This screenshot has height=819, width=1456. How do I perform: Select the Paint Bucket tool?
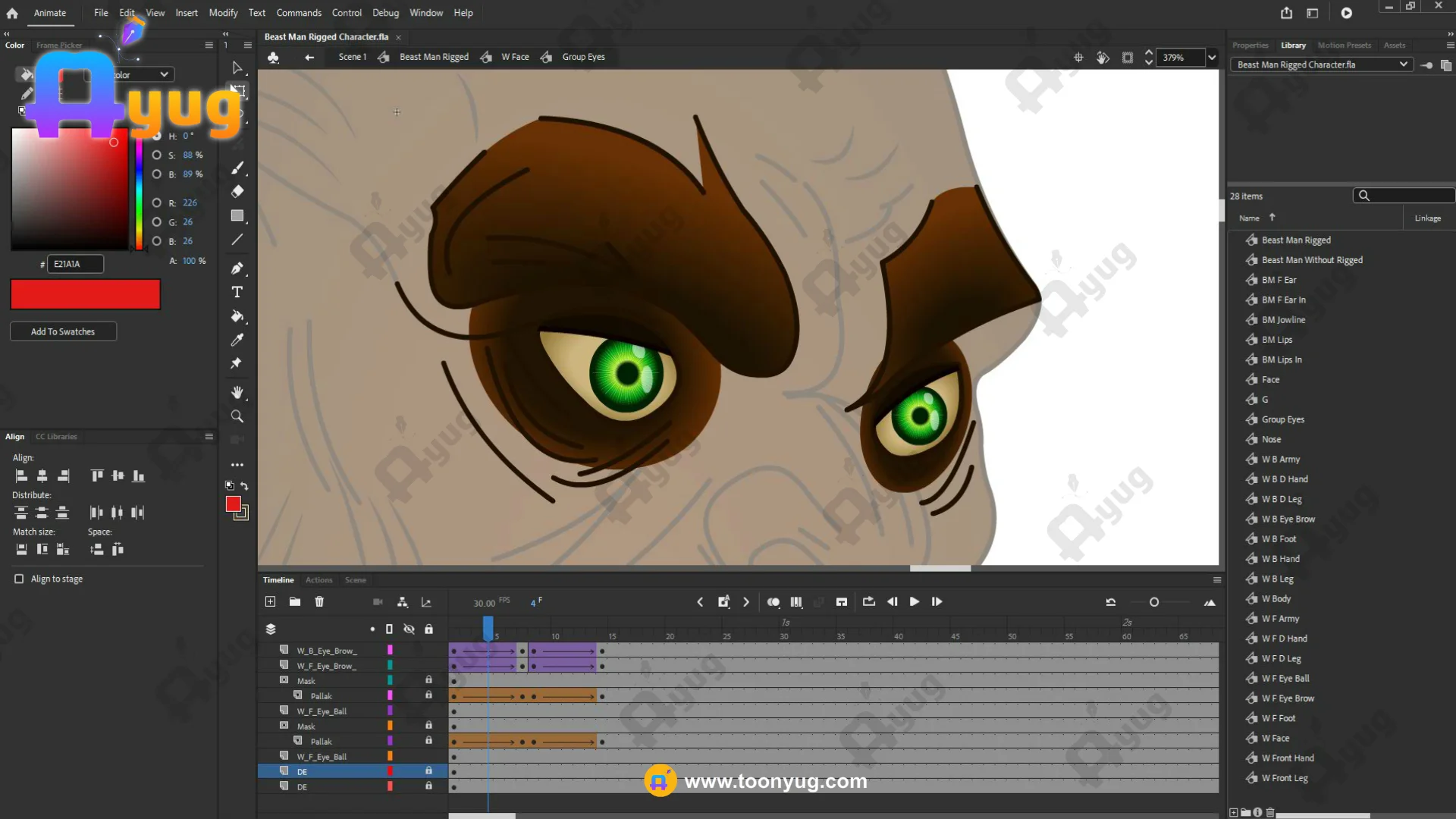pos(237,316)
